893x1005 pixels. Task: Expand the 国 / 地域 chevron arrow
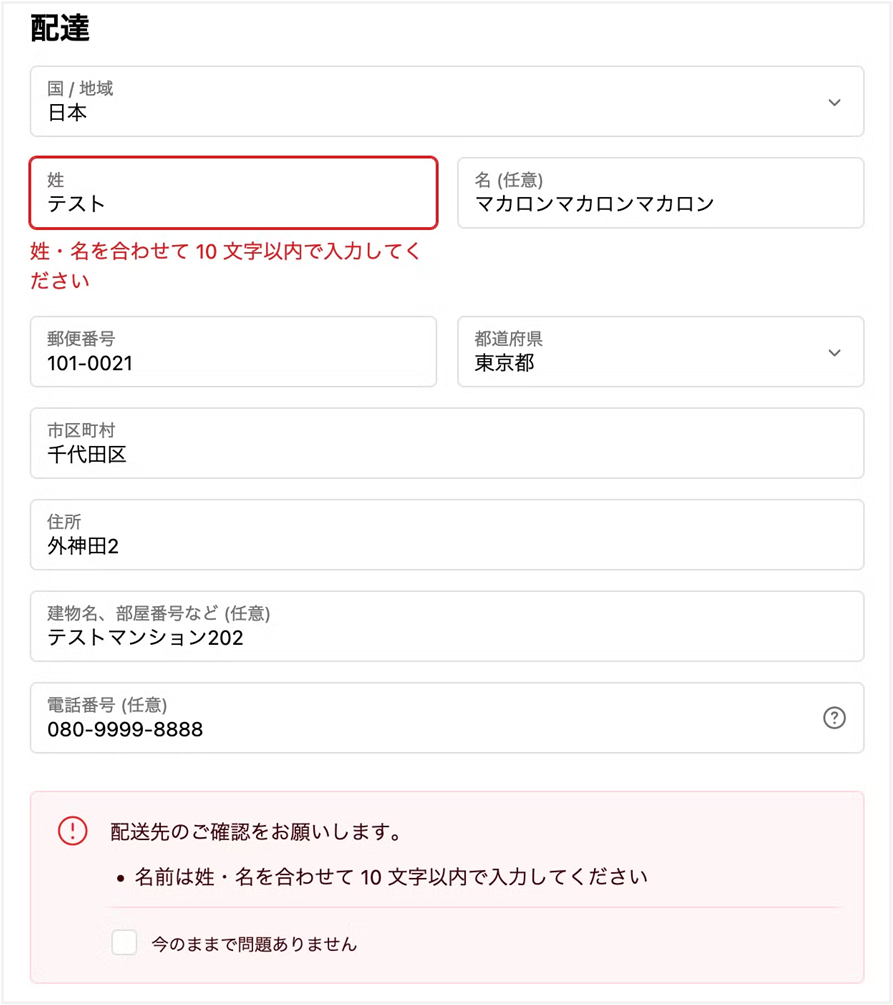click(834, 102)
